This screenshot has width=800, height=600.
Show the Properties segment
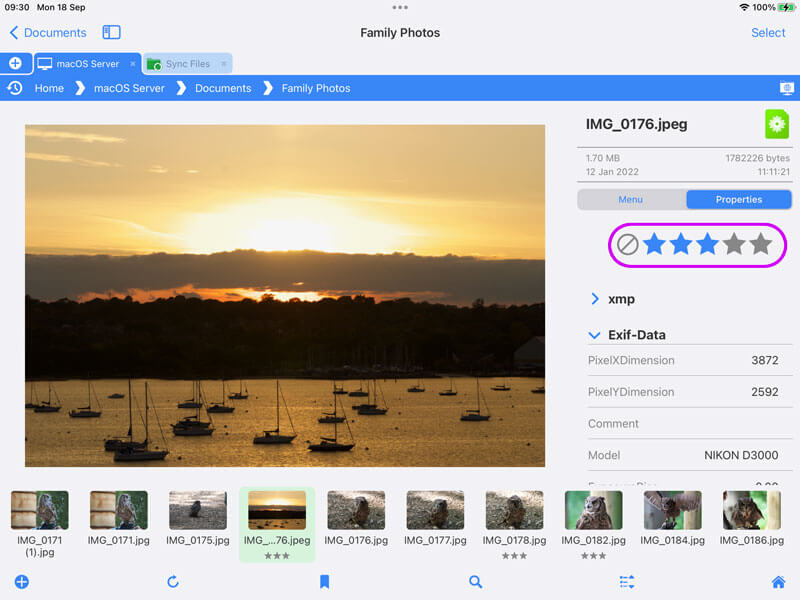click(x=739, y=199)
